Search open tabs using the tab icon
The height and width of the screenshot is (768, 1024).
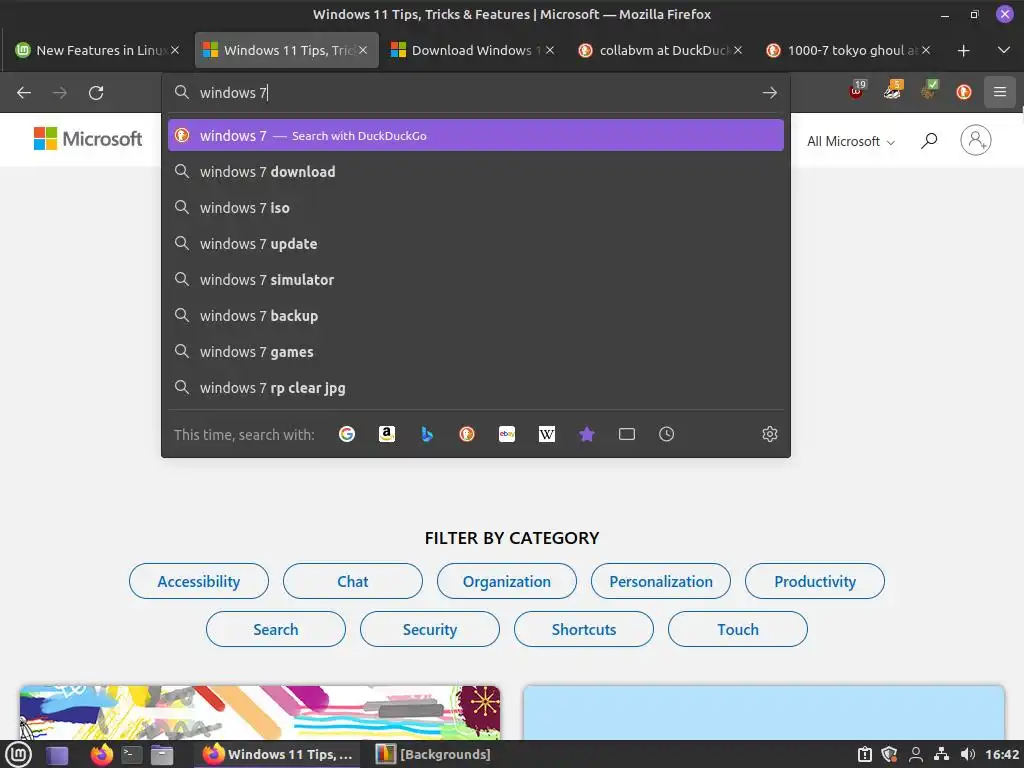point(627,434)
